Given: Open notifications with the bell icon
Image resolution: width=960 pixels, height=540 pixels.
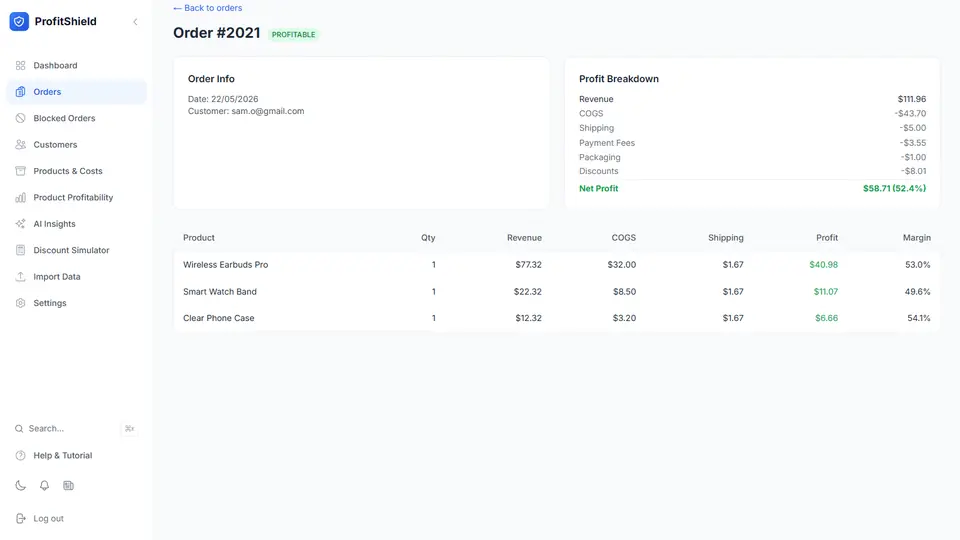Looking at the screenshot, I should [x=44, y=486].
